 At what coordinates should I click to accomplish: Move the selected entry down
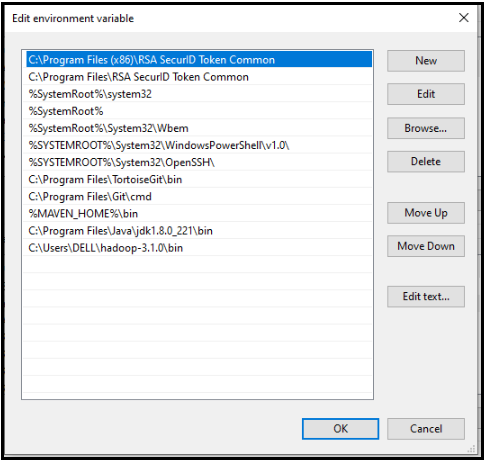pos(426,246)
